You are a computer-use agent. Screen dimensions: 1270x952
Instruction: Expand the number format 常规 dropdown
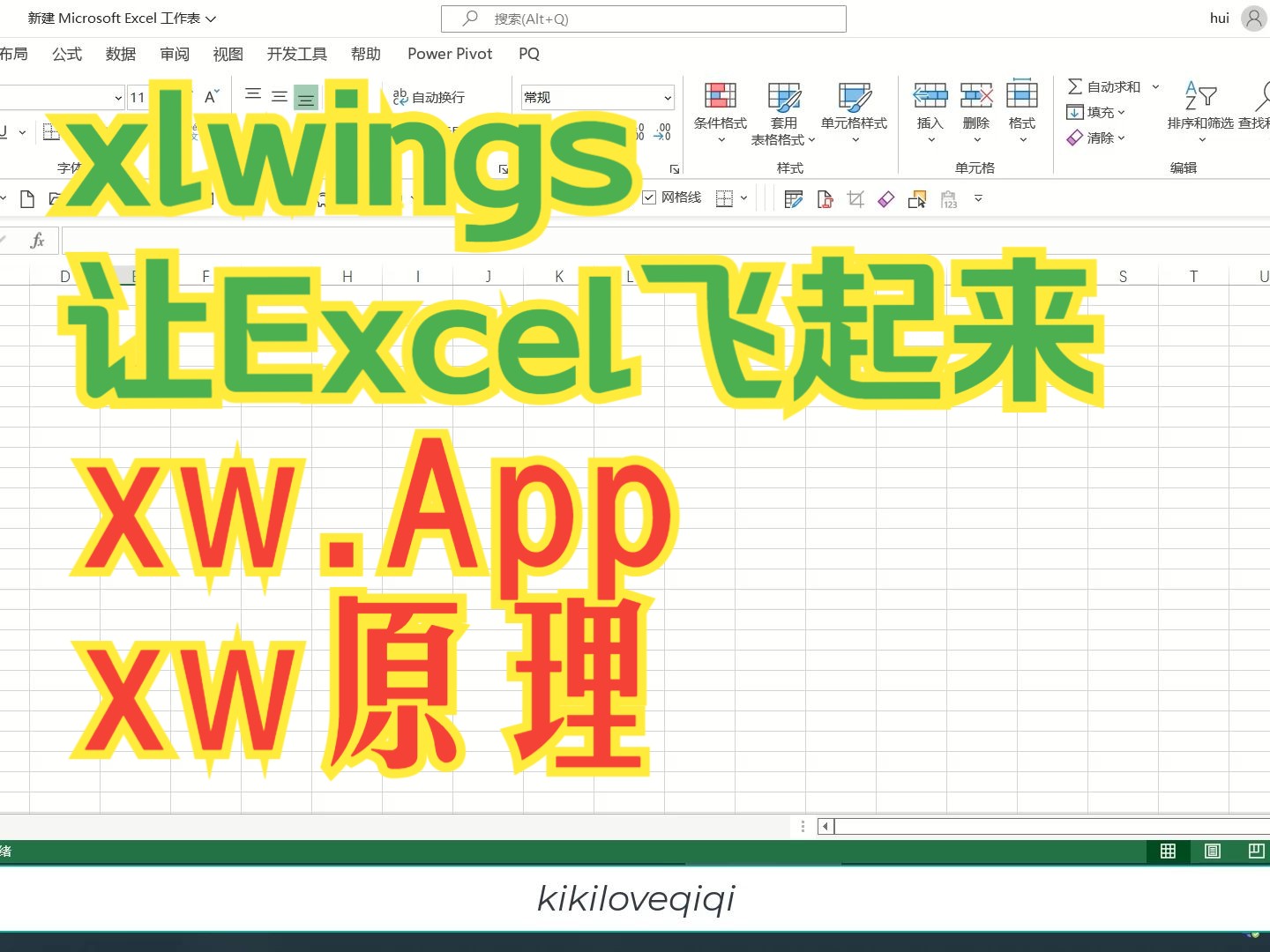(668, 98)
